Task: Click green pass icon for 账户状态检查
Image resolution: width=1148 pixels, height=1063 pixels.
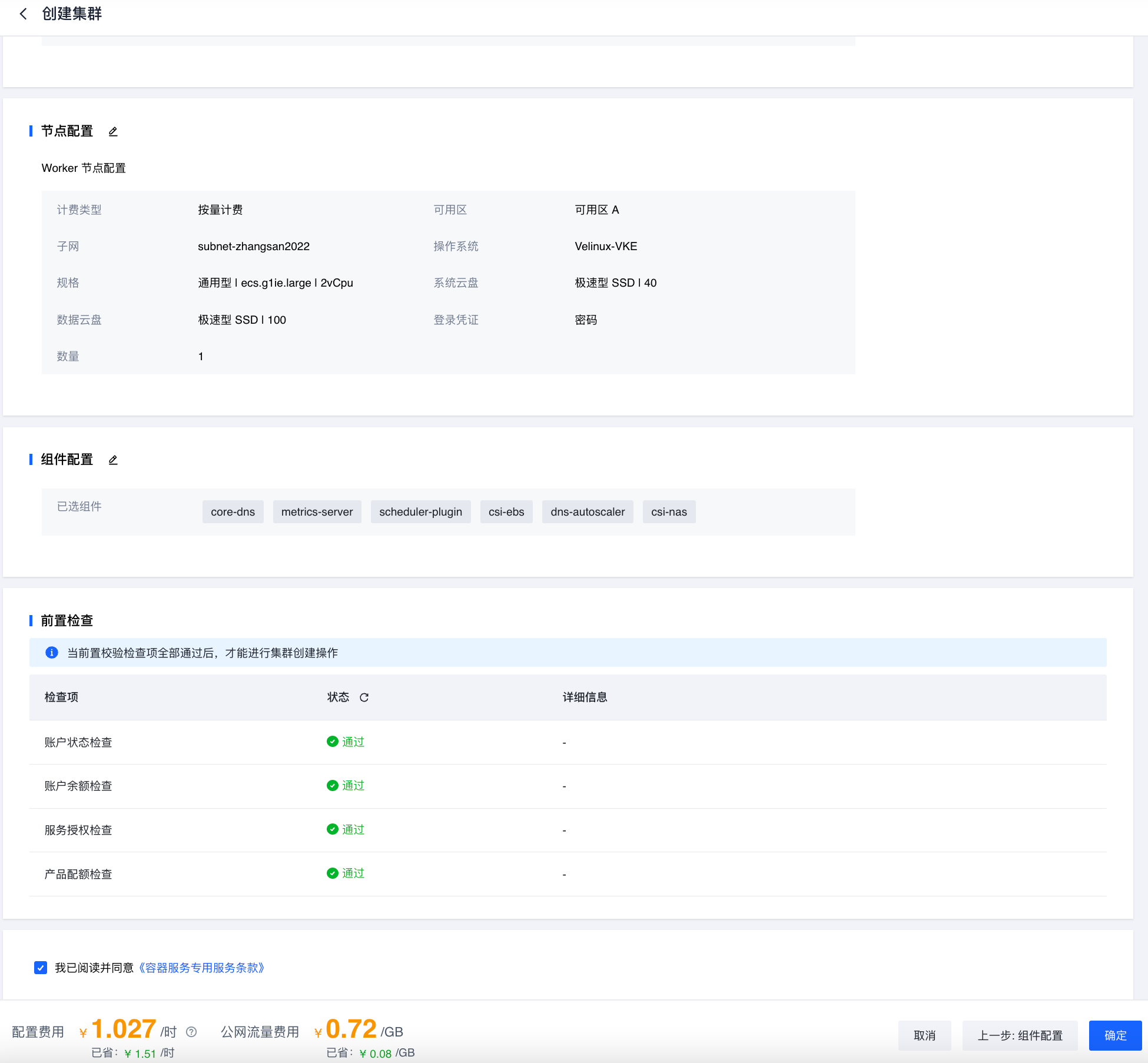Action: 332,742
